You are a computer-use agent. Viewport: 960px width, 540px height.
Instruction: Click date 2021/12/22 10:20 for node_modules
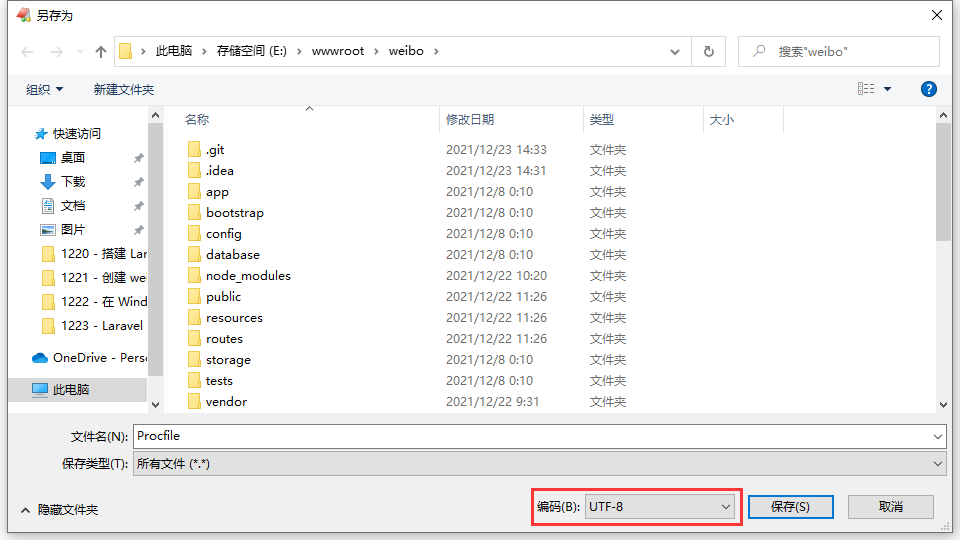(x=496, y=276)
